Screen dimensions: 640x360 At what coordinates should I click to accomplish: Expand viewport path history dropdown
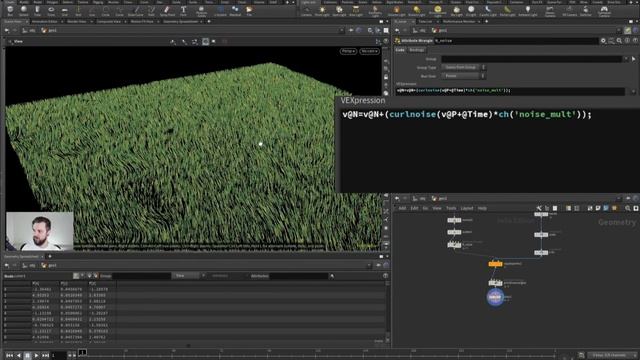342,30
